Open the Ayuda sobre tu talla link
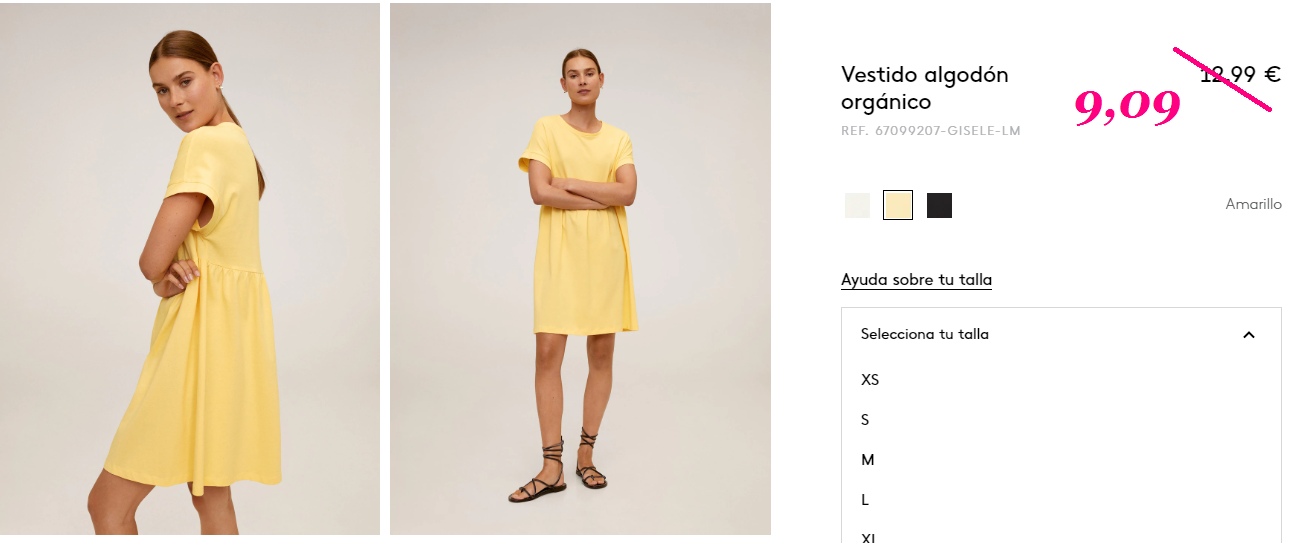 click(x=916, y=280)
